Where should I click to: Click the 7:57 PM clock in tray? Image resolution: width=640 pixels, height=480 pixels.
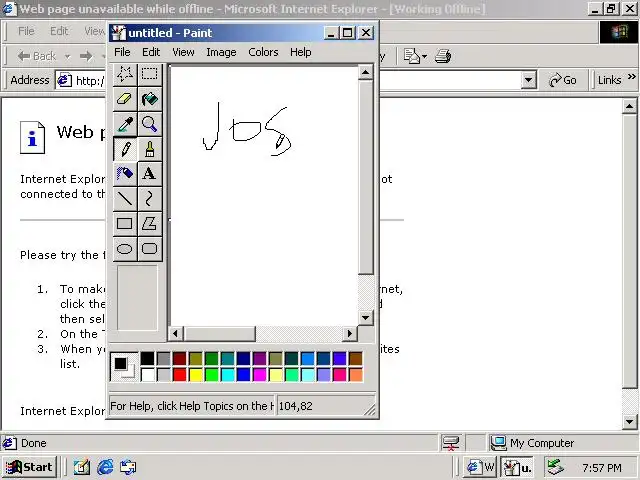click(x=602, y=467)
